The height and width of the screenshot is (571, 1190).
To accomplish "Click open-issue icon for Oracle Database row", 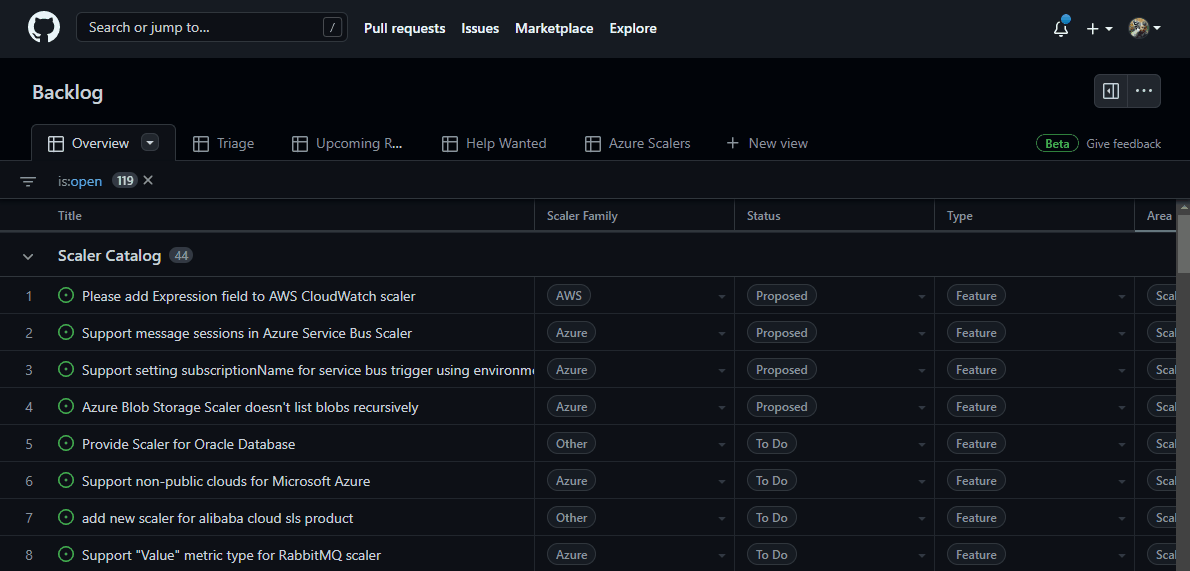I will tap(66, 443).
